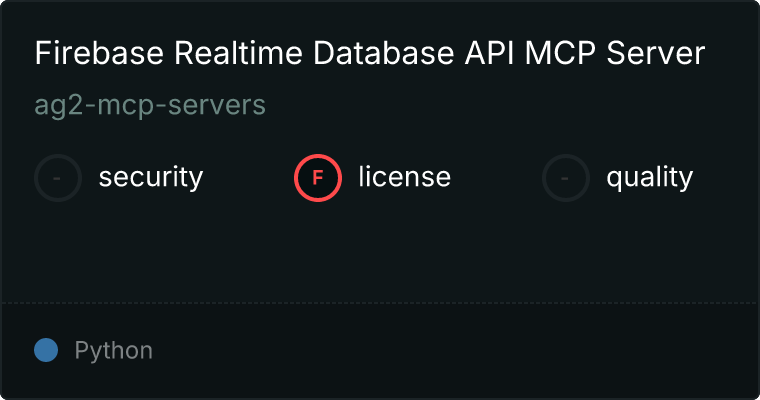Click the blue Python language dot
This screenshot has width=760, height=400.
point(46,350)
